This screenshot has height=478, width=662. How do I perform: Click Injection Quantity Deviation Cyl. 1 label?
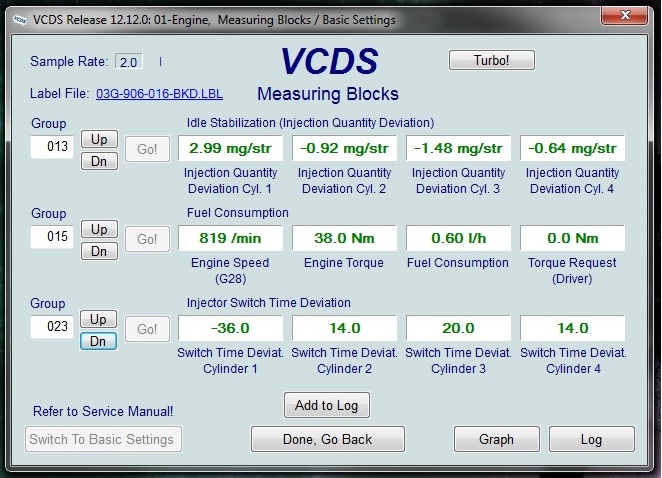[x=231, y=181]
